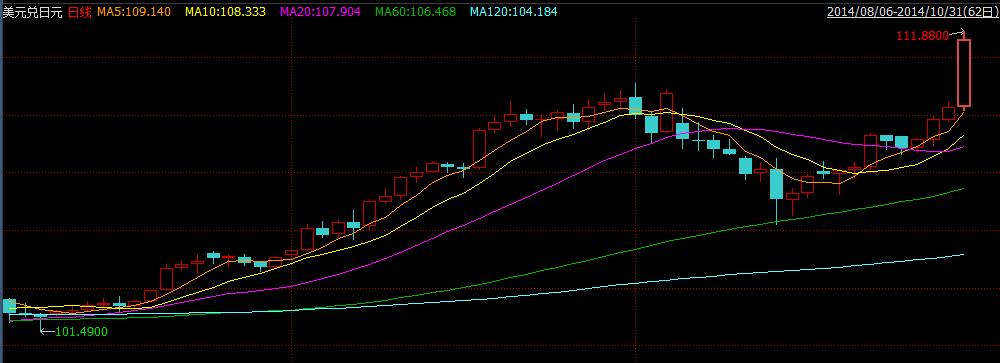Select the first cyan candlestick at far left
This screenshot has width=1000, height=363.
(10, 306)
